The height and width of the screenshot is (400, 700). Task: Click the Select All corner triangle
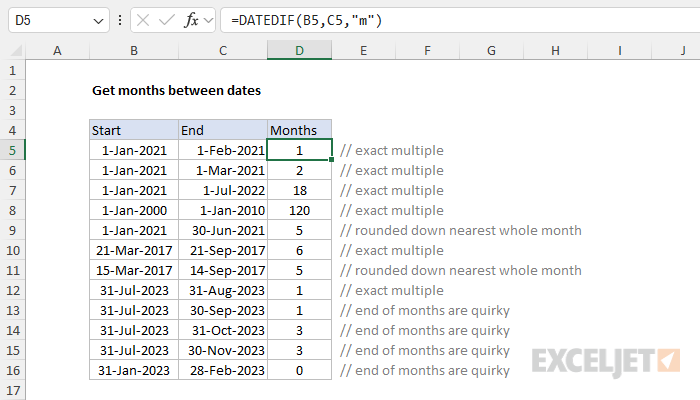16,50
